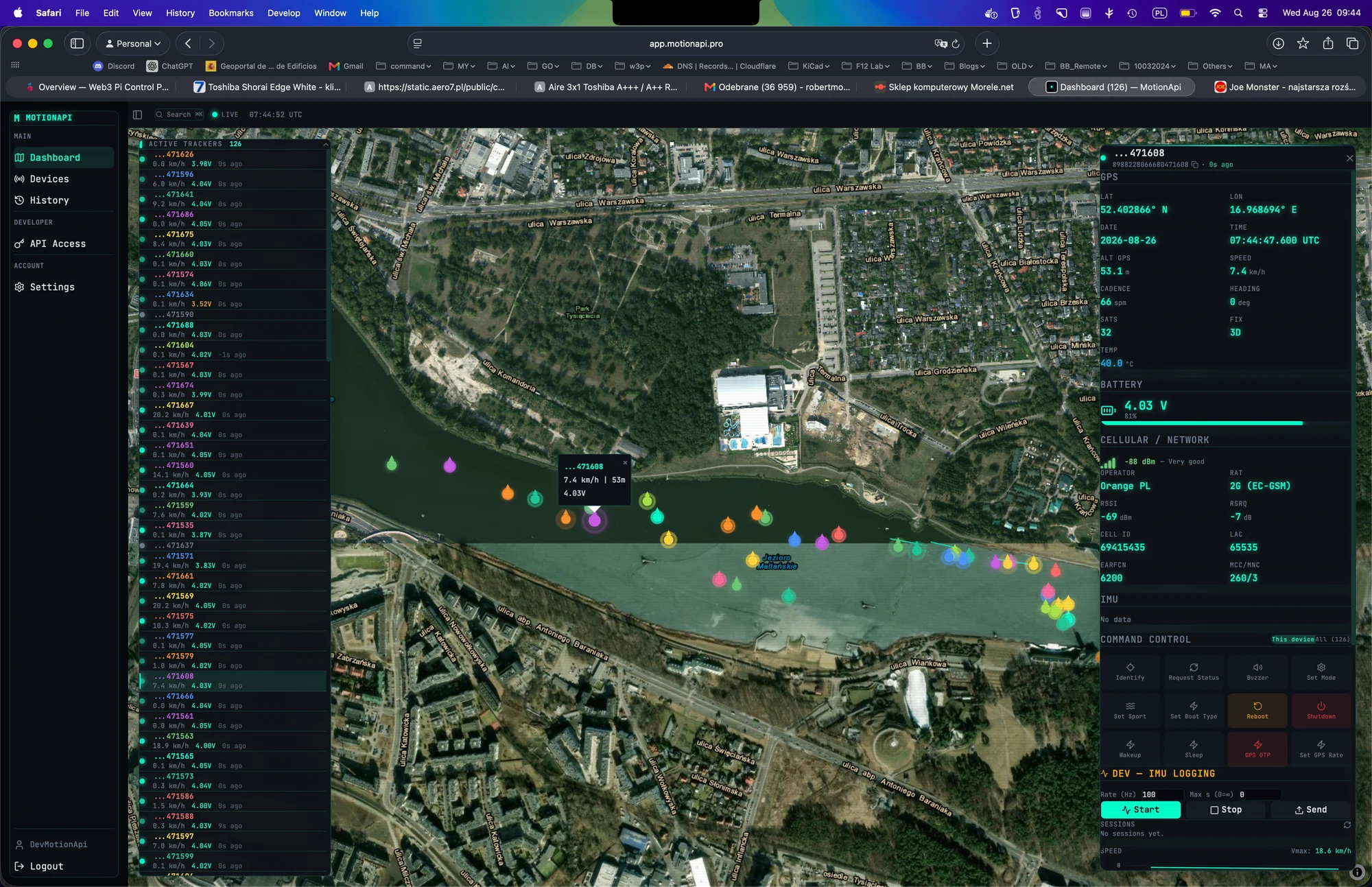The image size is (1372, 887).
Task: Click the Safari address bar app.motionapi.pro
Action: click(686, 43)
